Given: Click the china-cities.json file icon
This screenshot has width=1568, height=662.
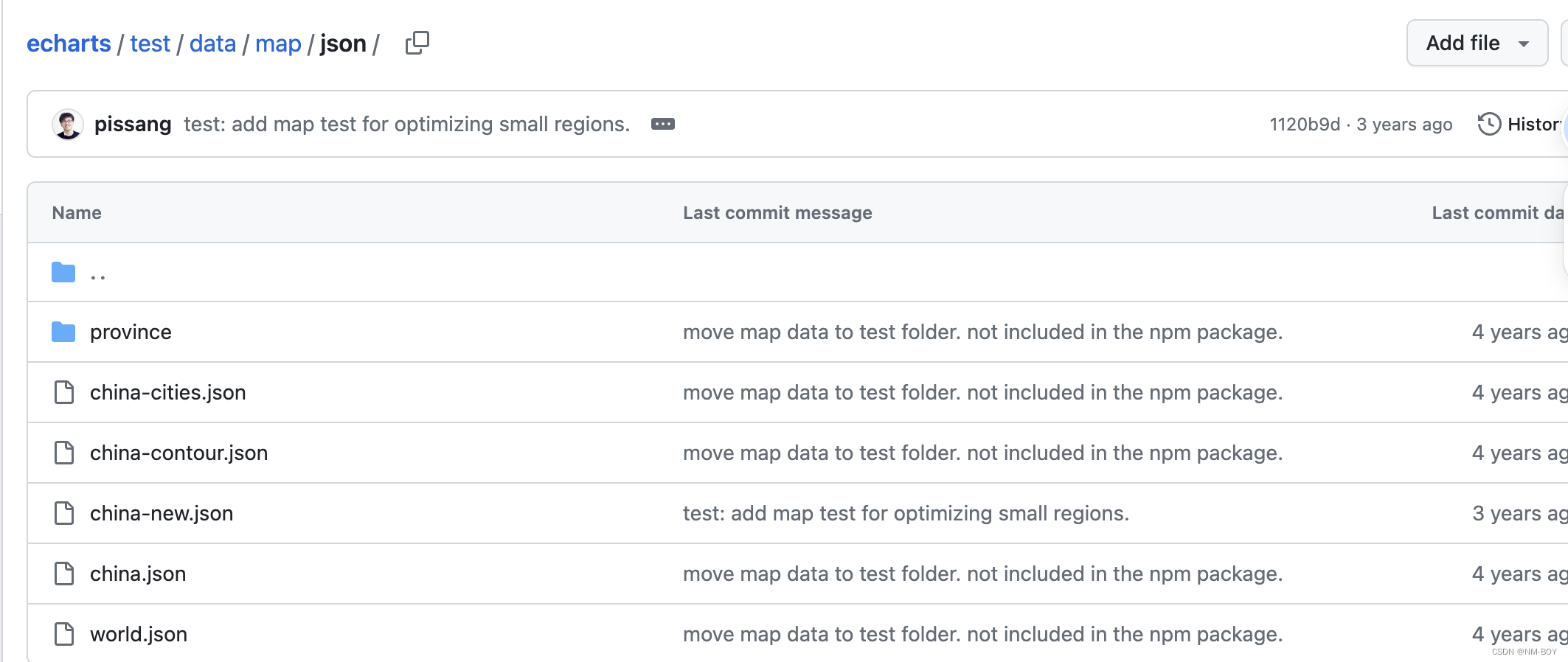Looking at the screenshot, I should (x=64, y=392).
